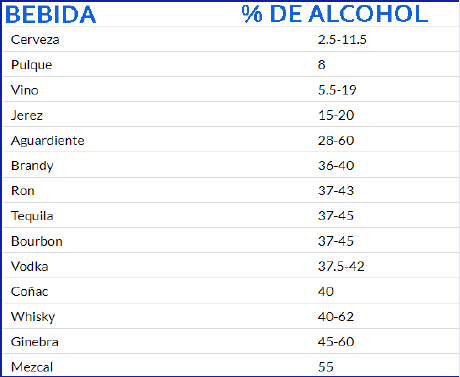
Task: Click the Aguardiente beverage name
Action: 48,141
